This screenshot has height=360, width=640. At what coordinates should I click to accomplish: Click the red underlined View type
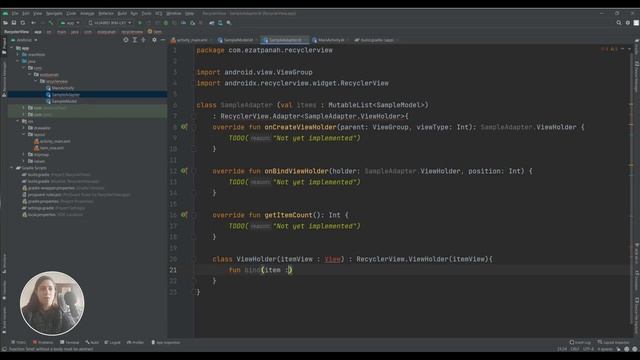pos(332,259)
